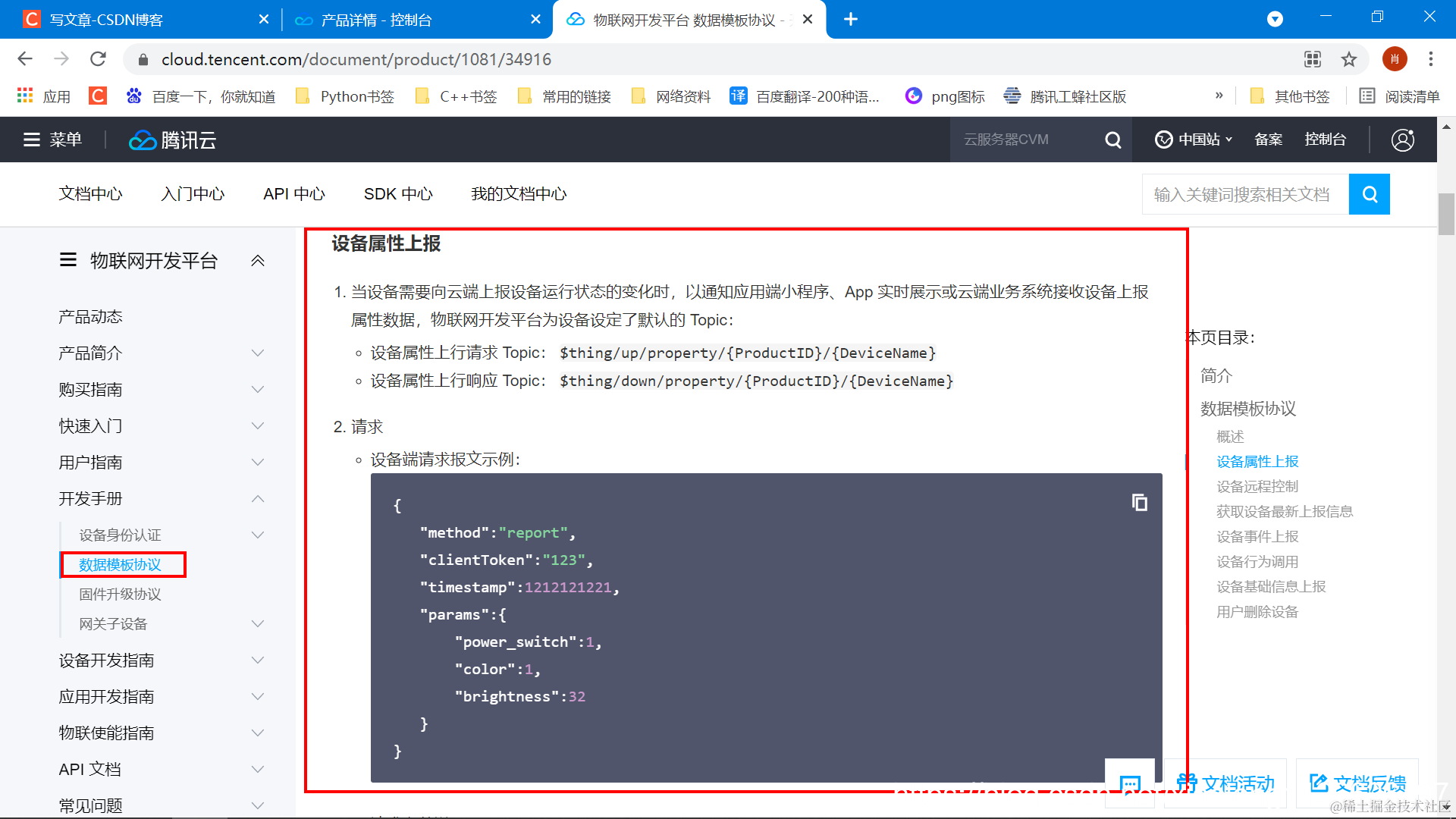Screen dimensions: 1456x819
Task: Open the QR code icon in address bar
Action: tap(1313, 59)
